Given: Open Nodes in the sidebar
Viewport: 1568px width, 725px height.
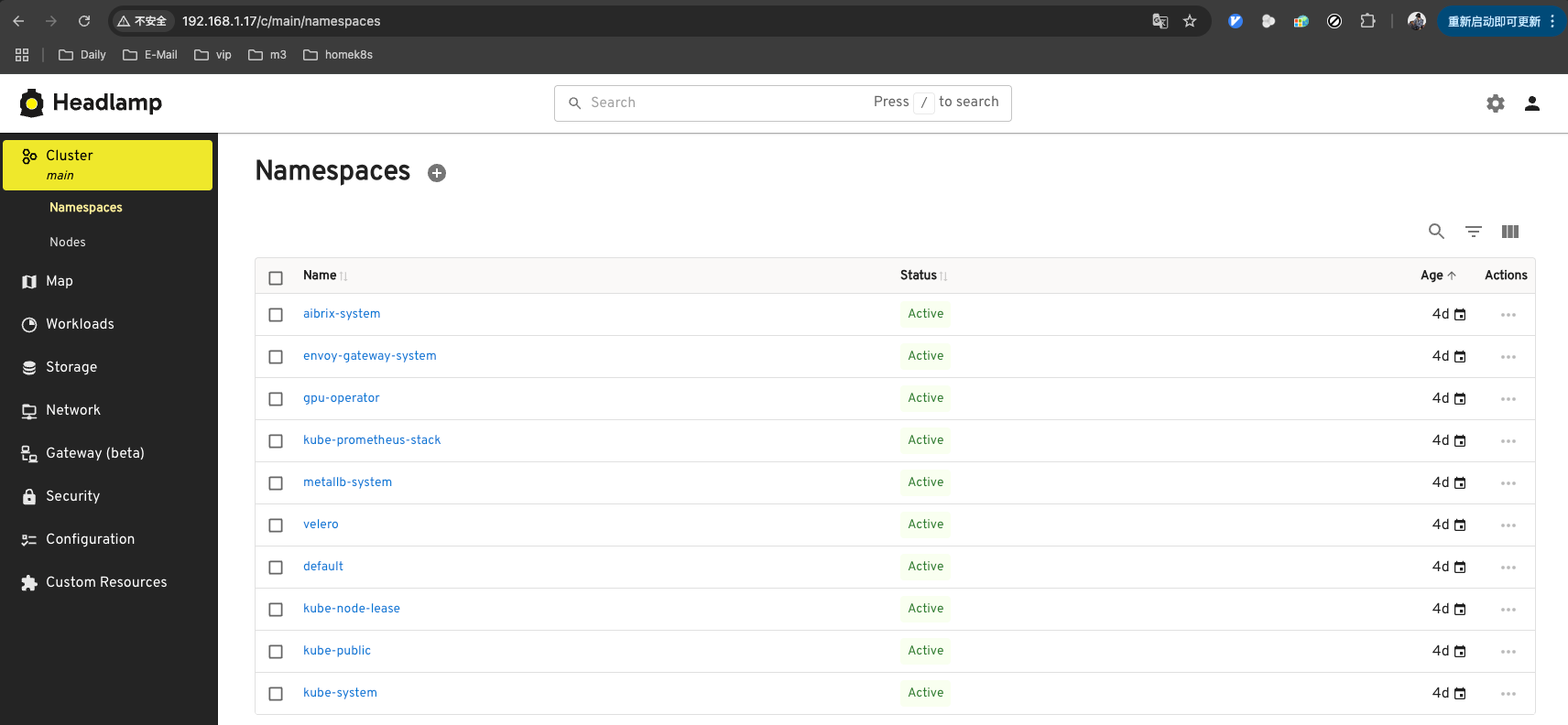Looking at the screenshot, I should pyautogui.click(x=68, y=243).
